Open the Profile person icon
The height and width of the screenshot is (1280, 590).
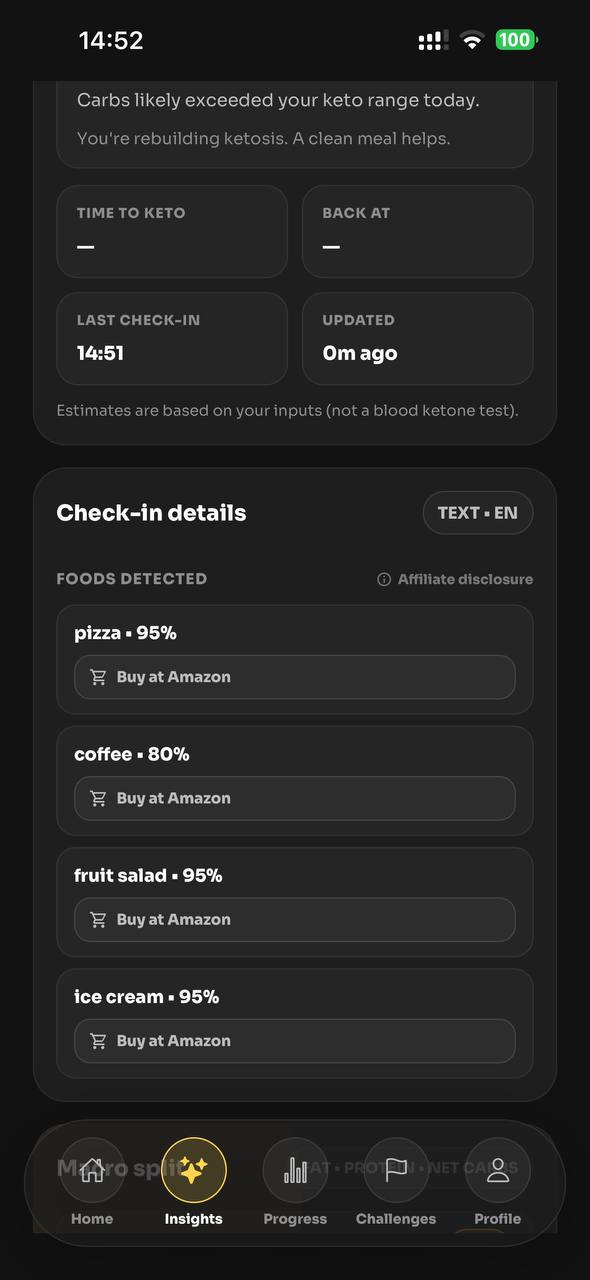coord(498,1170)
